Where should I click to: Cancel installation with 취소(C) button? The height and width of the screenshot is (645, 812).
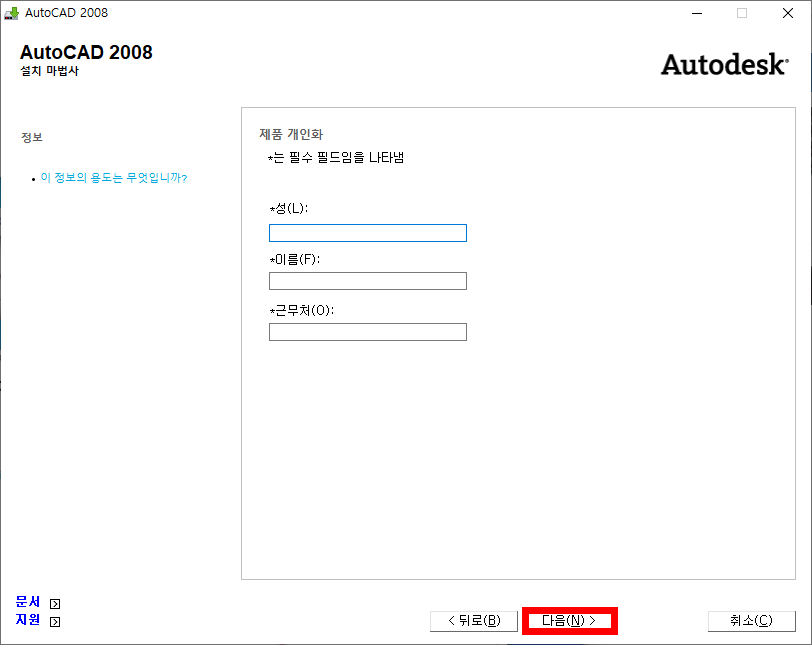pos(751,621)
